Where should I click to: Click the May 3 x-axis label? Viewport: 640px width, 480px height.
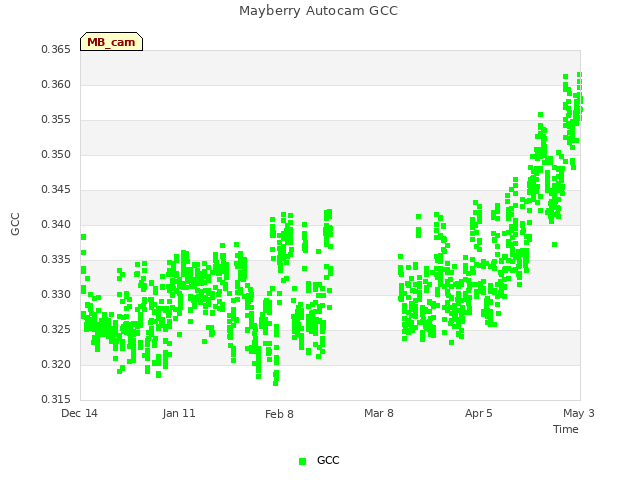578,413
